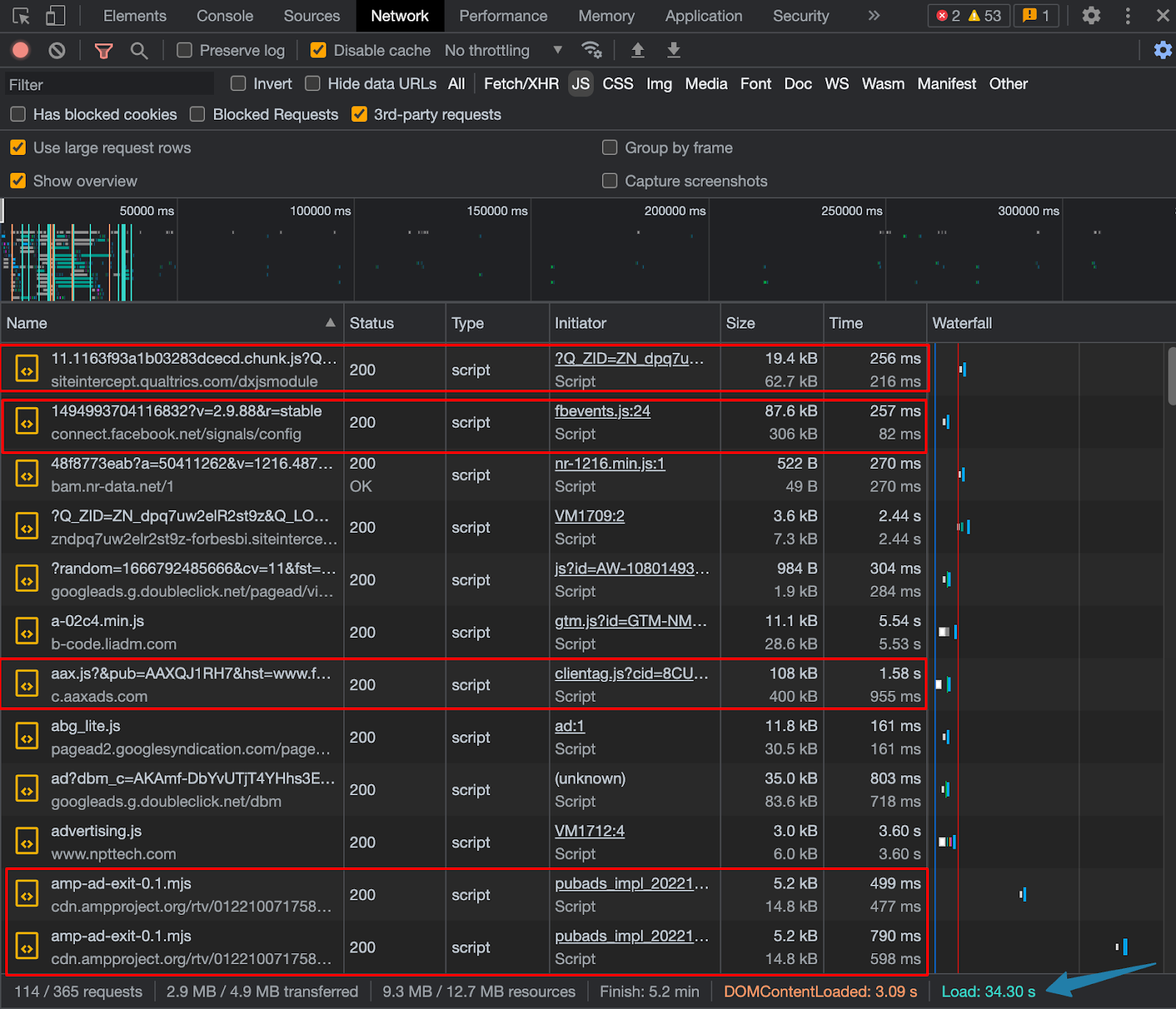The image size is (1176, 1009).
Task: Enable Hide data URLs
Action: [313, 84]
